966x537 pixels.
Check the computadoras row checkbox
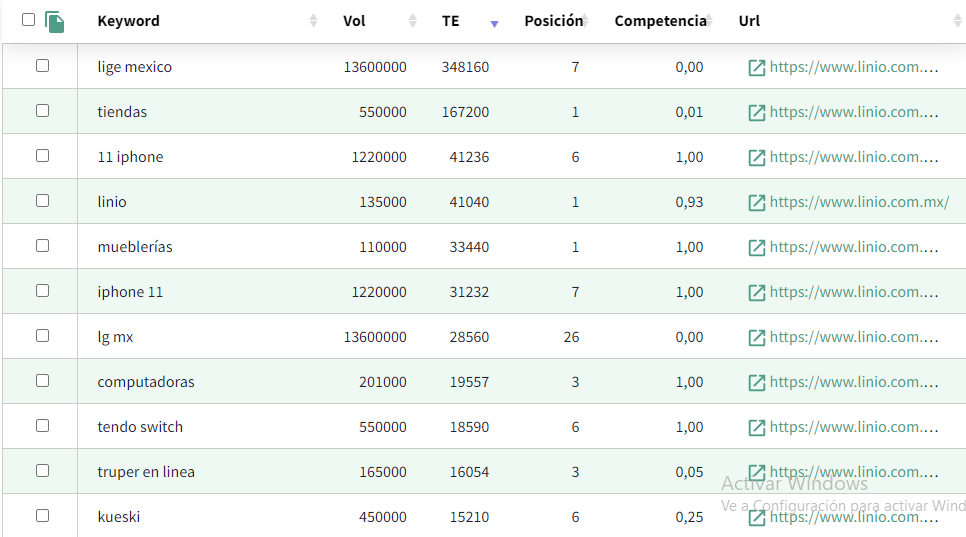point(43,380)
